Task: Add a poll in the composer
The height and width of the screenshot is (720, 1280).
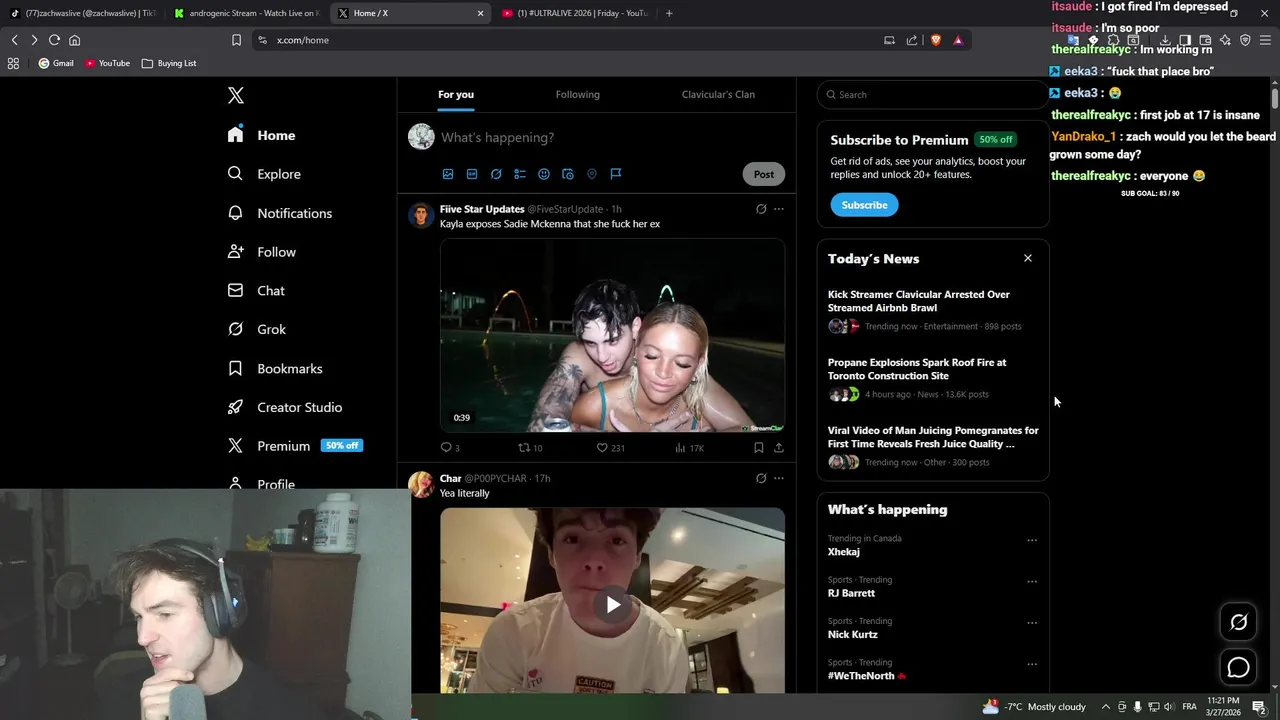Action: pyautogui.click(x=520, y=174)
